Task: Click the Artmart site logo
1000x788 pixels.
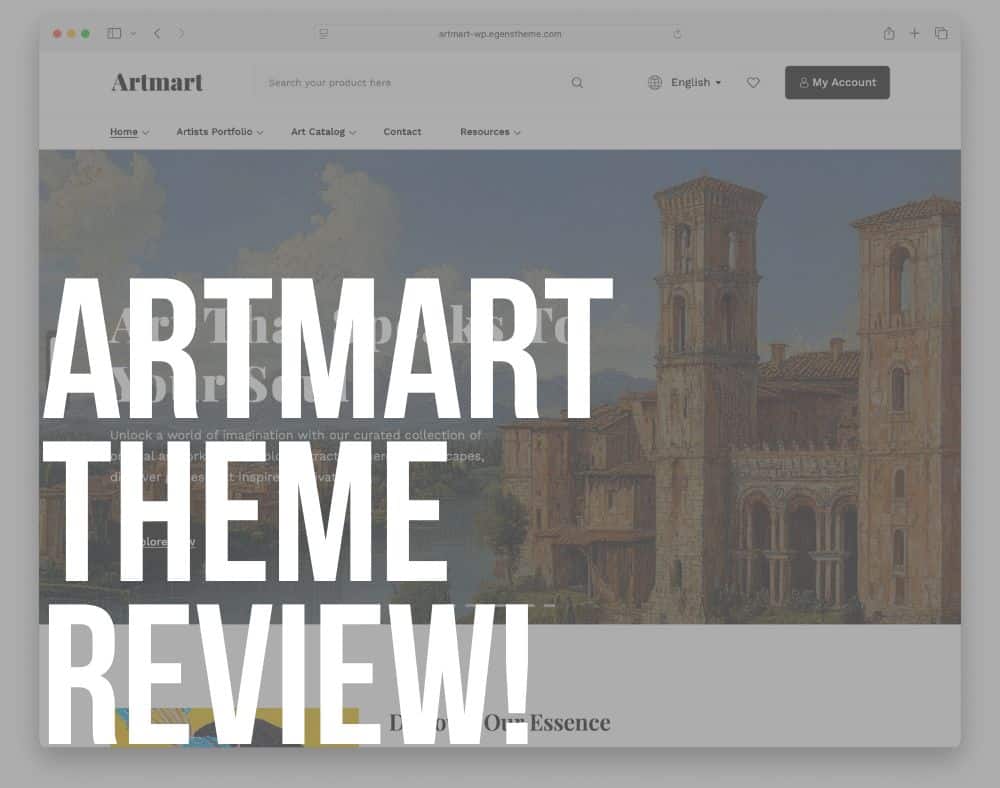Action: pos(157,82)
